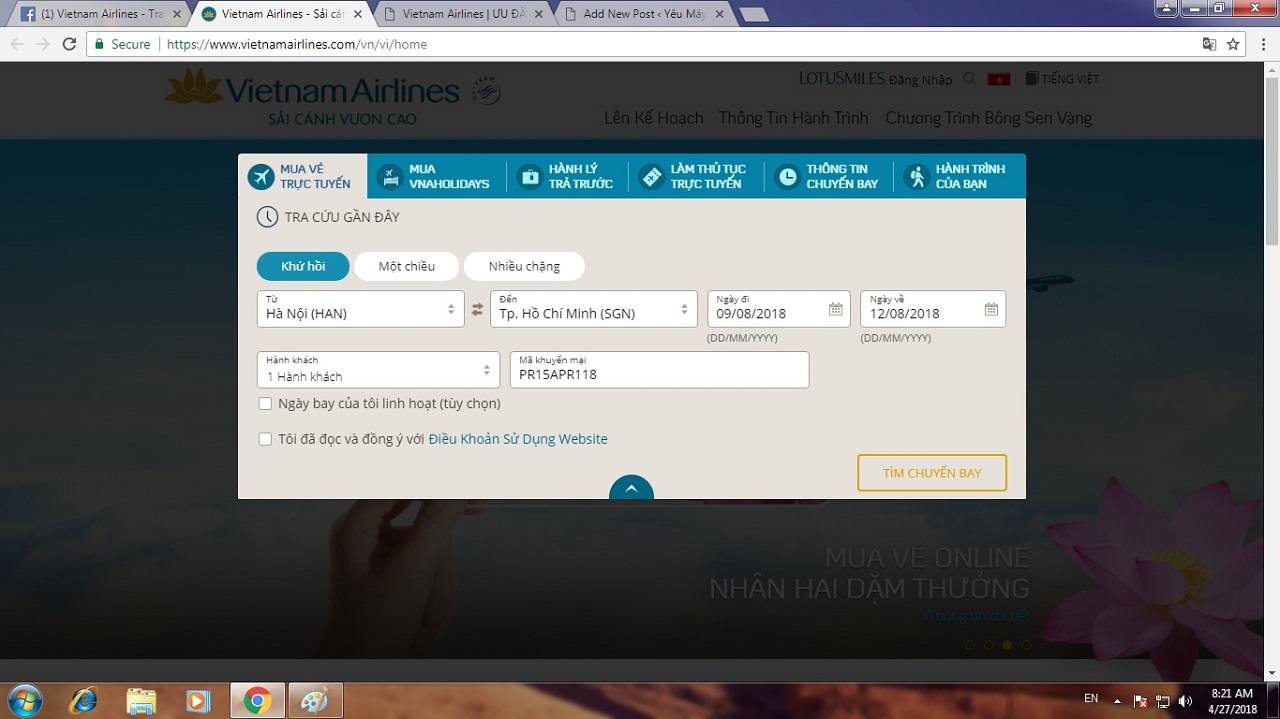The image size is (1280, 719).
Task: Open the Mua VNAHolidays tab
Action: pos(436,177)
